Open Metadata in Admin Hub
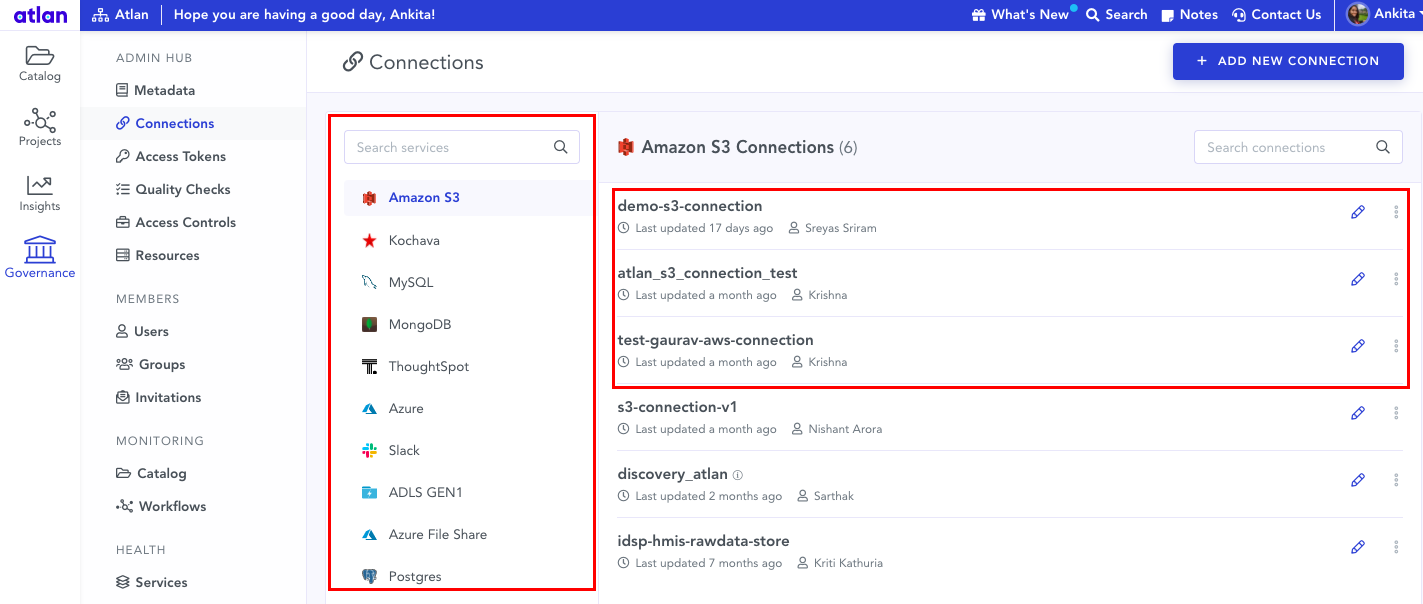 156,90
